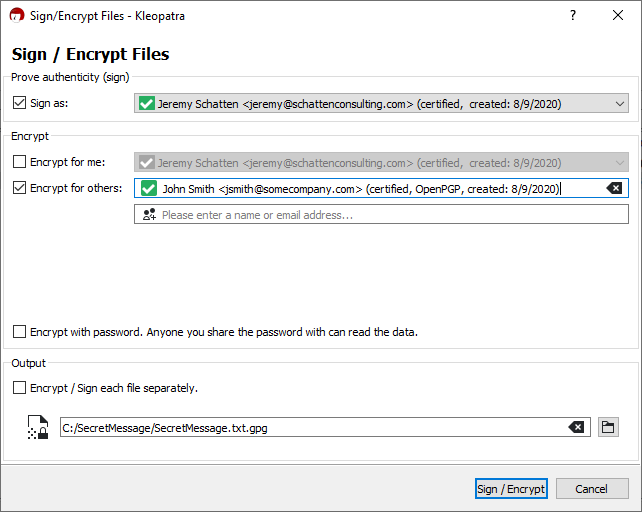
Task: Enable Encrypt with password option
Action: pyautogui.click(x=20, y=331)
